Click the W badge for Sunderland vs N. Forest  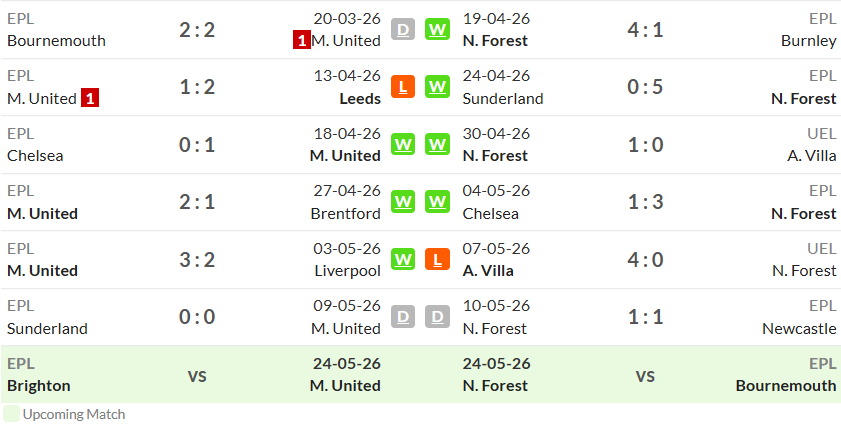(x=437, y=87)
